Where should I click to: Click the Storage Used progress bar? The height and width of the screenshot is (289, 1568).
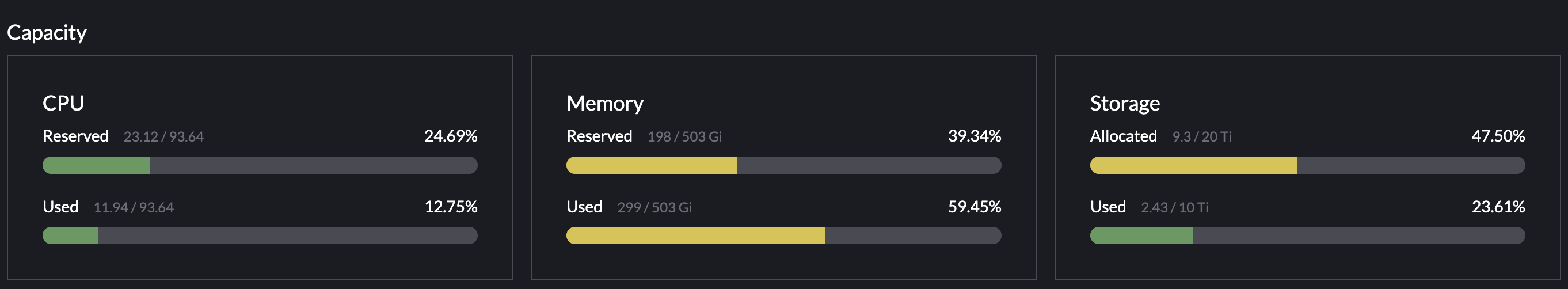(1307, 235)
